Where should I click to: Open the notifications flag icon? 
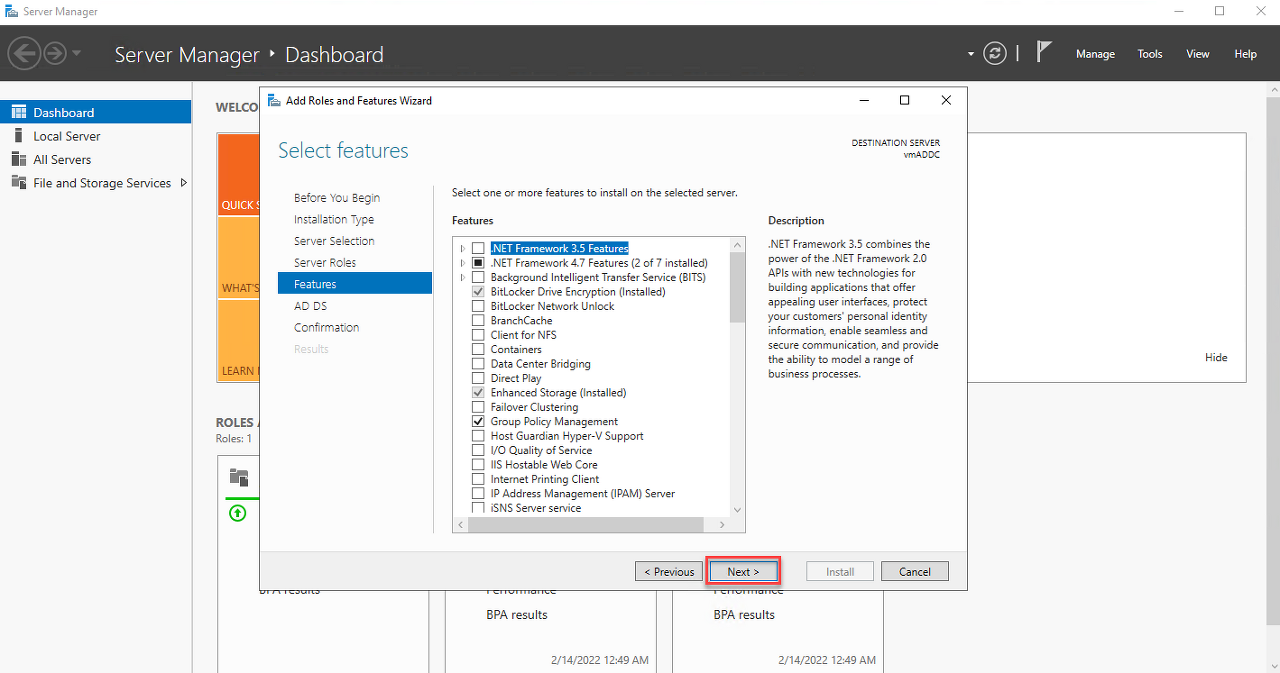pyautogui.click(x=1043, y=52)
